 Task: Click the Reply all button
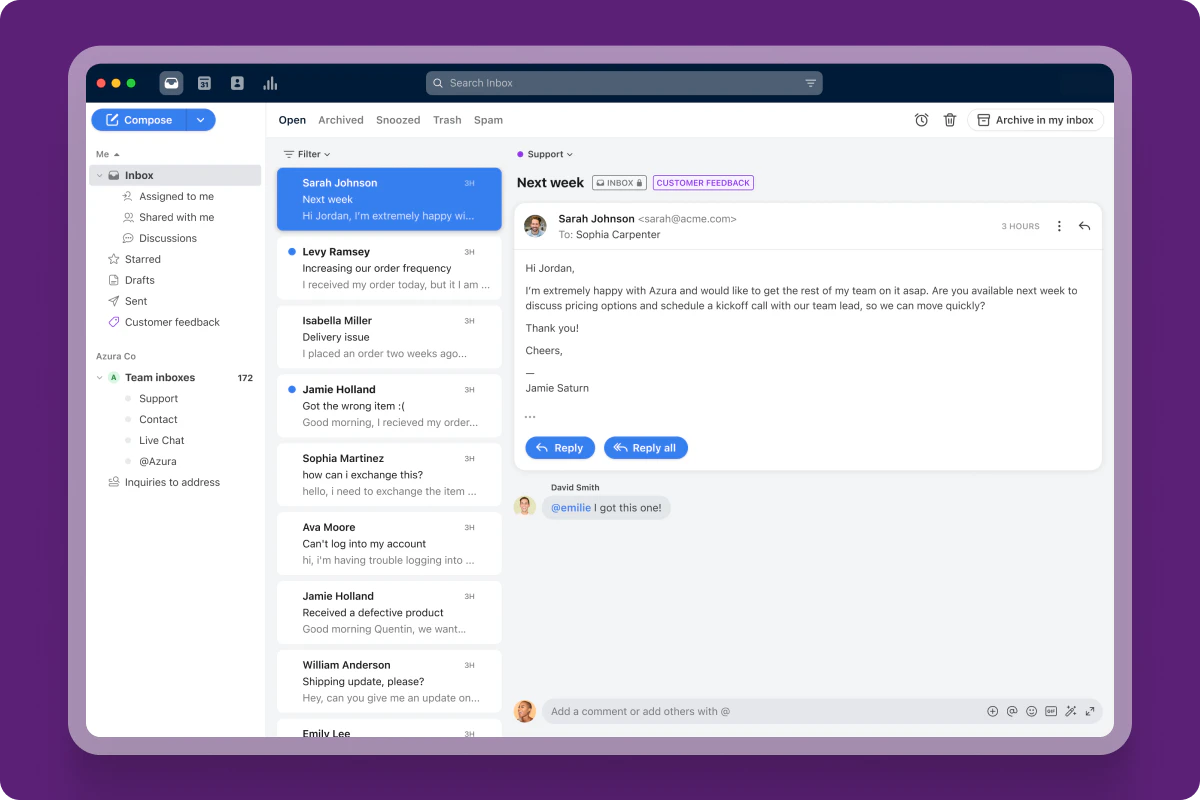pos(645,447)
